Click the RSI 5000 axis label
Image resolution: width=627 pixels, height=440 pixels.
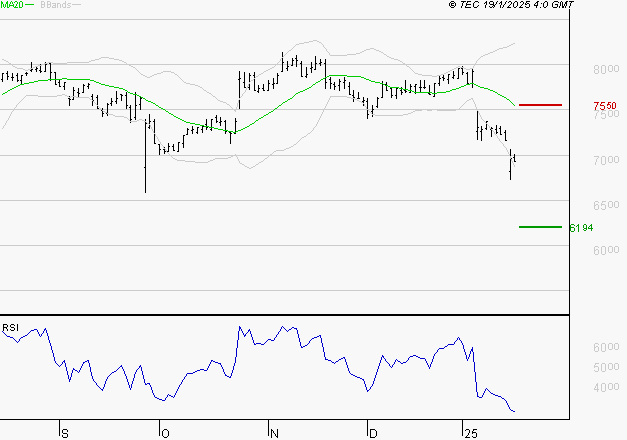[x=606, y=367]
